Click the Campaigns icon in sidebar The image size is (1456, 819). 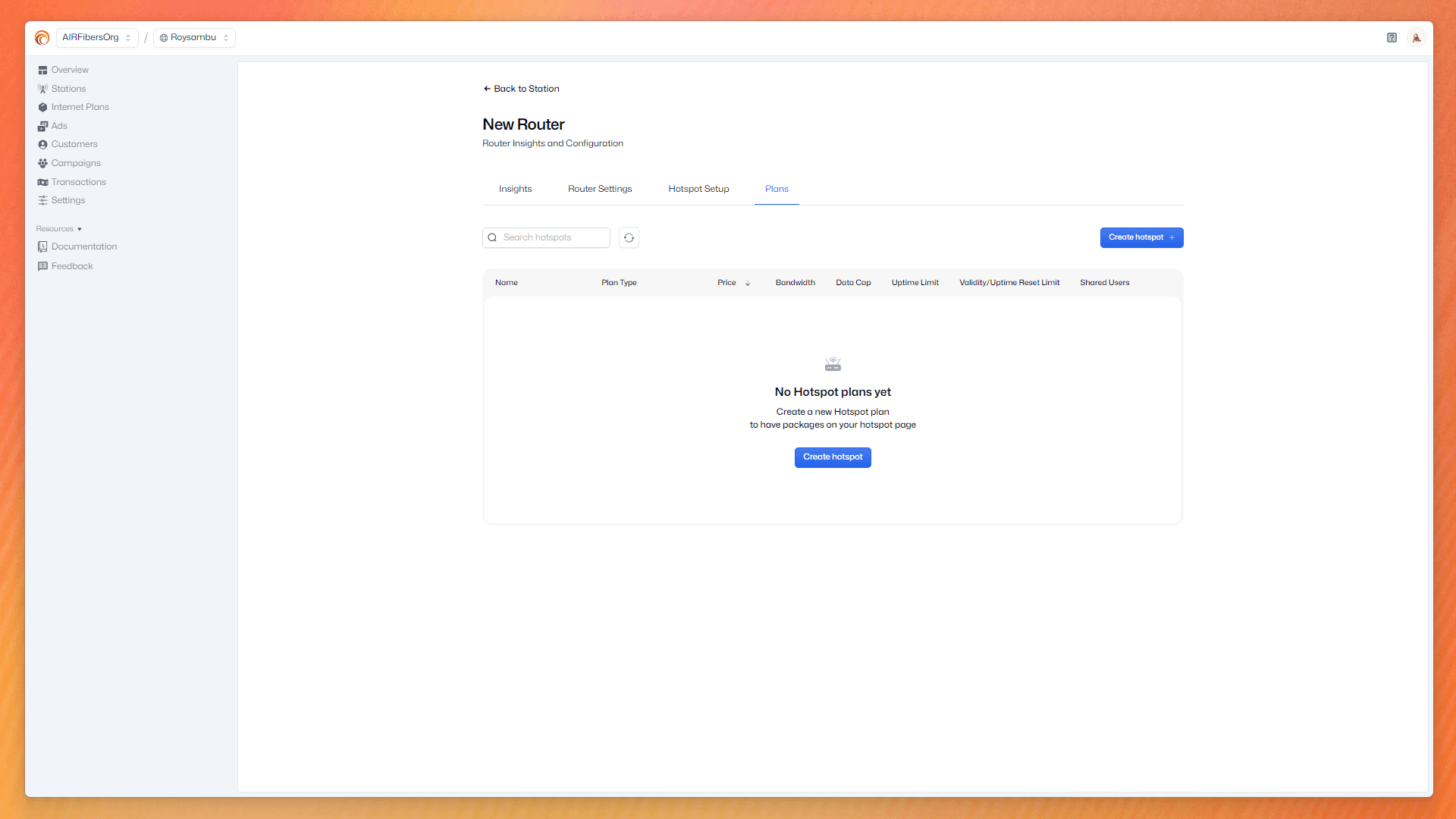[x=42, y=163]
